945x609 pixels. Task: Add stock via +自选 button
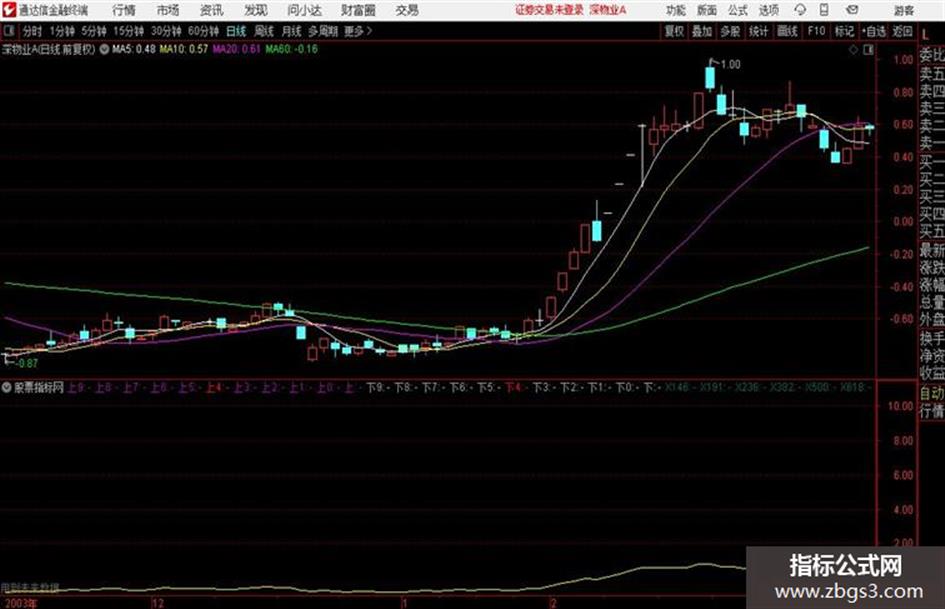tap(874, 31)
